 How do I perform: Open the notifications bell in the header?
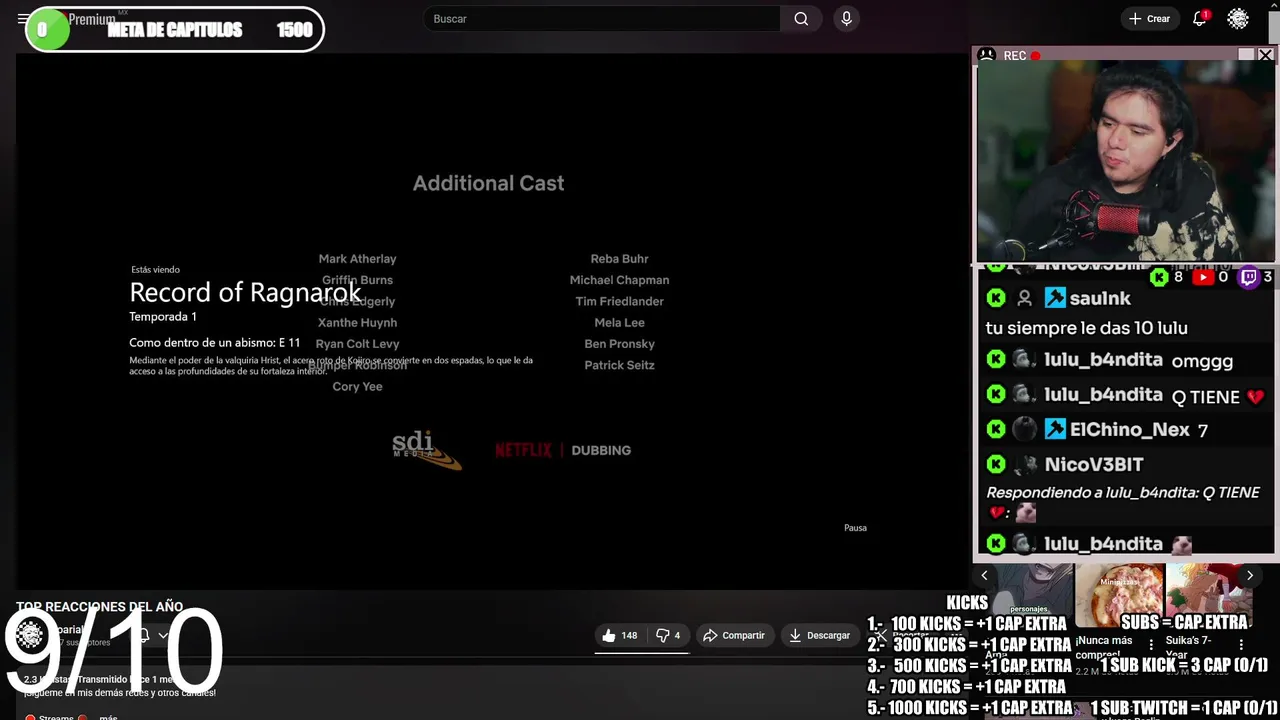(x=1199, y=19)
